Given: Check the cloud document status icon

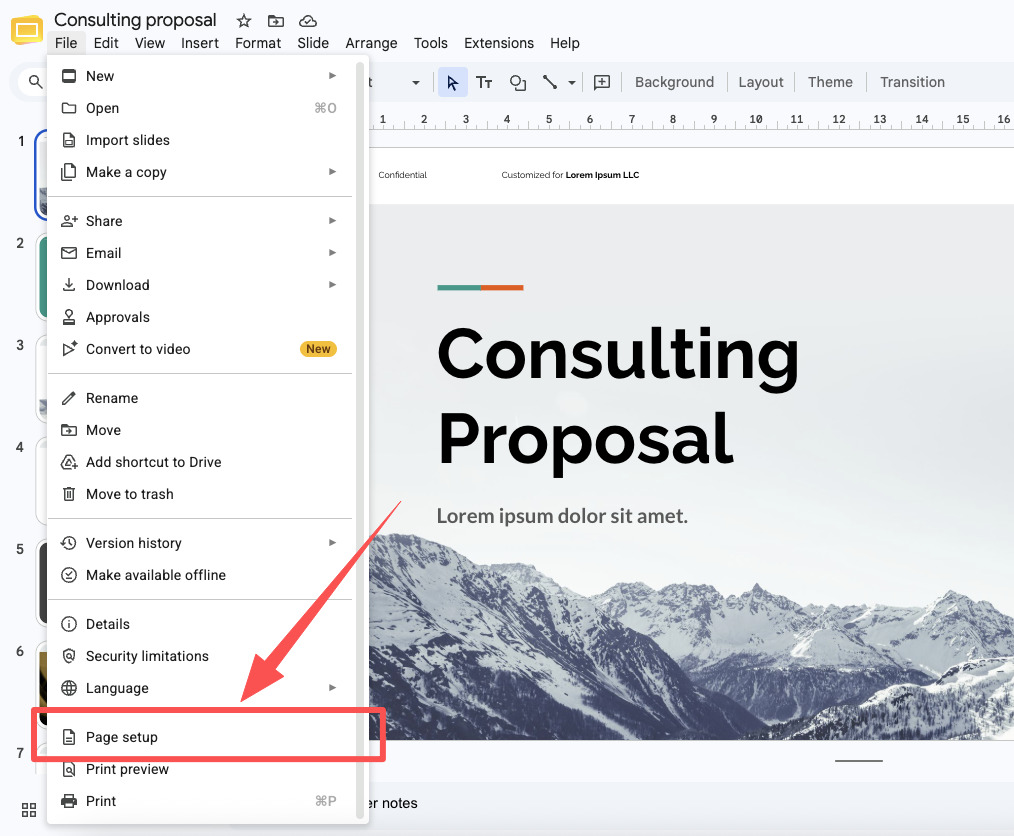Looking at the screenshot, I should coord(308,21).
